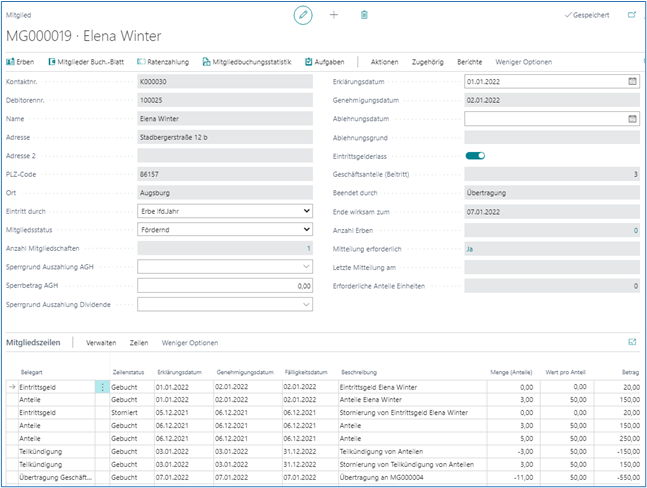Viewport: 647px width, 488px height.
Task: Open calendar picker for Erklärungsdatum
Action: coord(631,82)
